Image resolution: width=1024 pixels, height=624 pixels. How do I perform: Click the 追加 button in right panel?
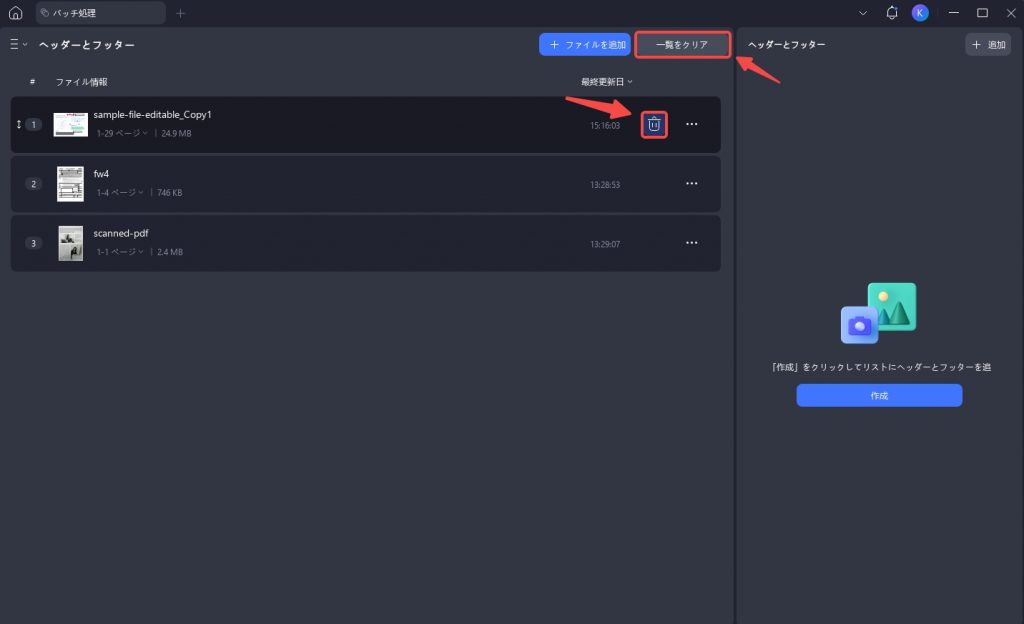(x=988, y=44)
